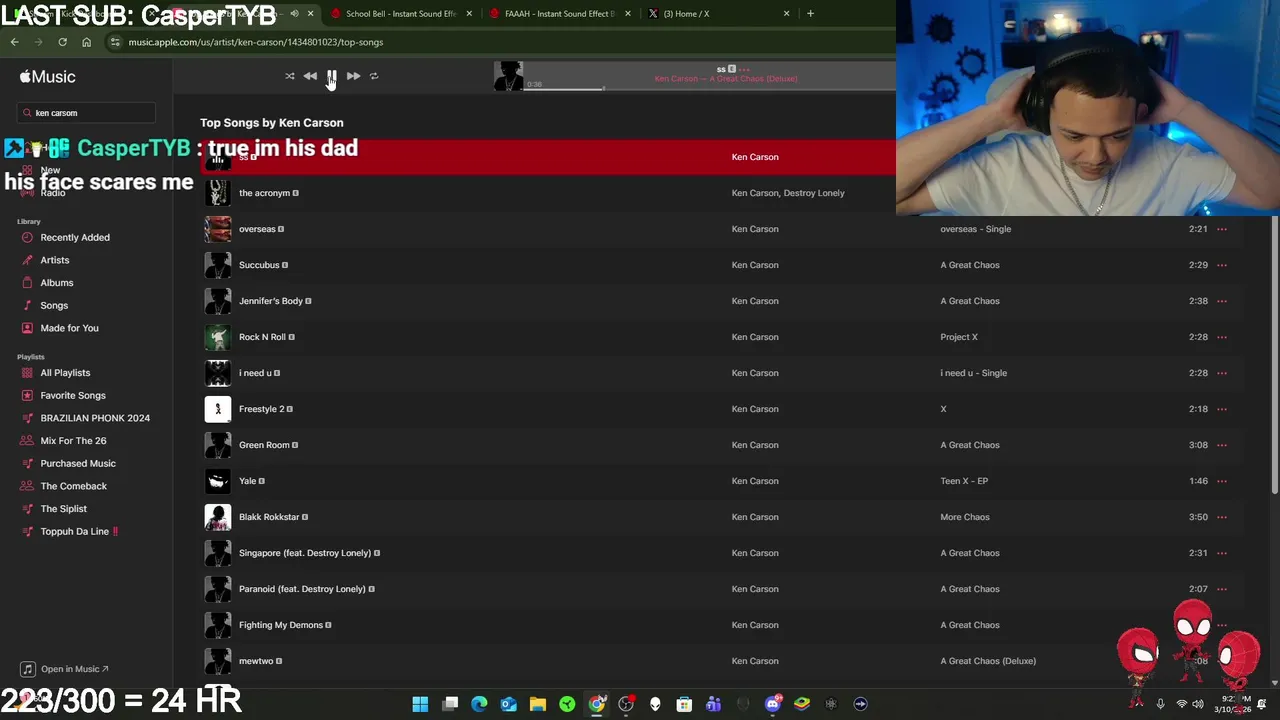
Task: Select 'Paranoid (feat. Destroy Lonely)' song
Action: point(302,589)
